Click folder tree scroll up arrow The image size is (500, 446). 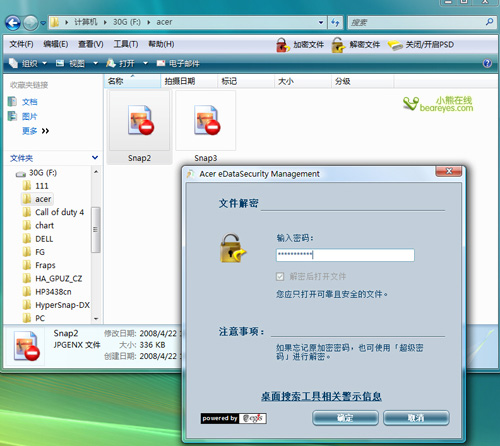click(x=96, y=172)
